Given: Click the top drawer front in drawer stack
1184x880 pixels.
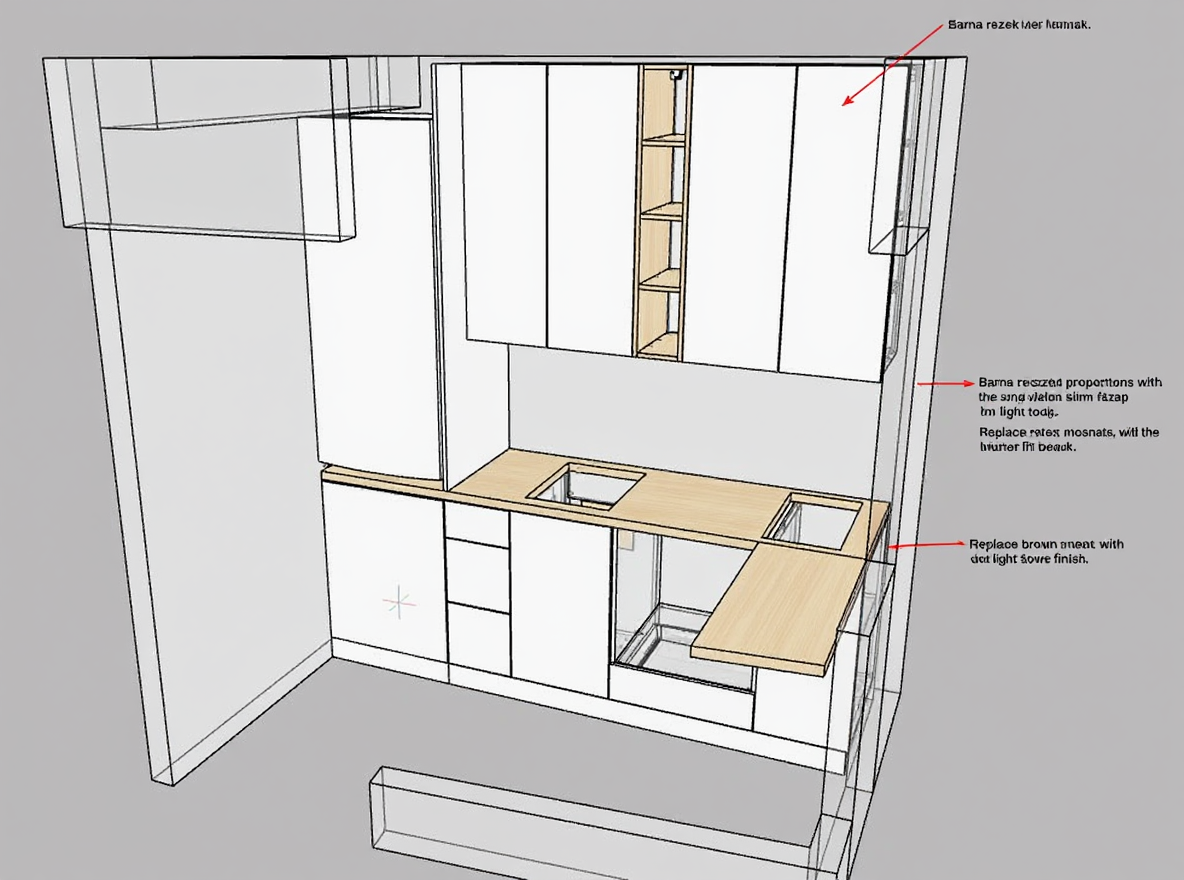Looking at the screenshot, I should 476,524.
